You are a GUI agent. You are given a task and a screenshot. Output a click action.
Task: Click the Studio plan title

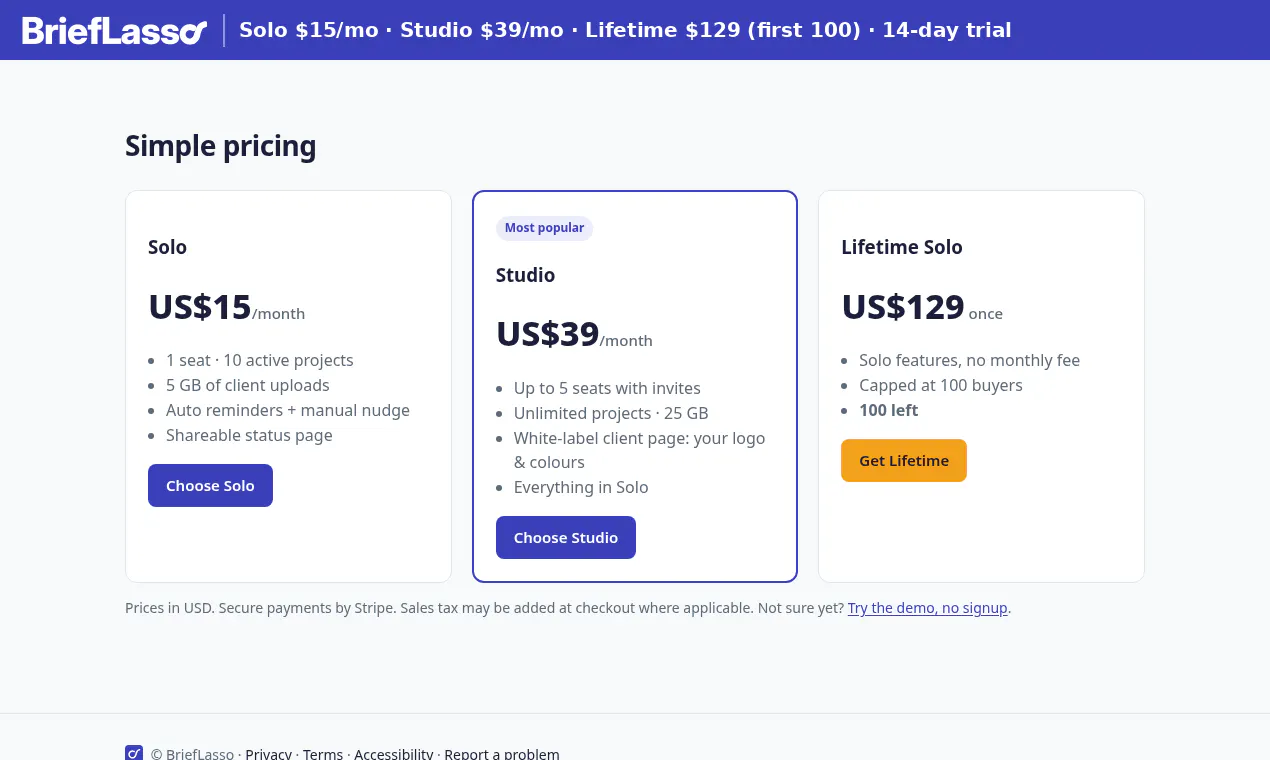525,275
